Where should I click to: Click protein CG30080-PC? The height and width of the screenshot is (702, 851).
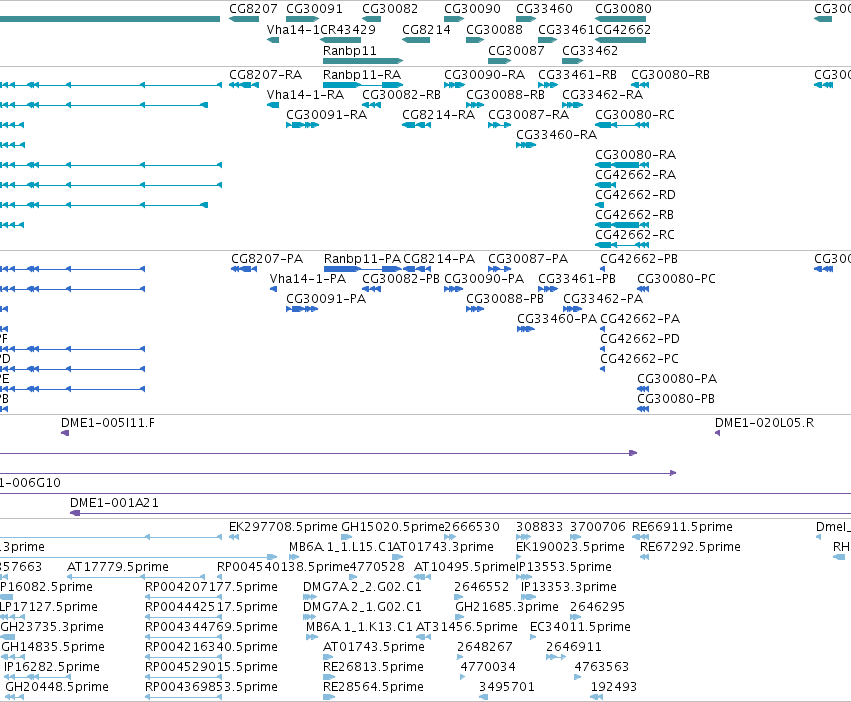[643, 289]
